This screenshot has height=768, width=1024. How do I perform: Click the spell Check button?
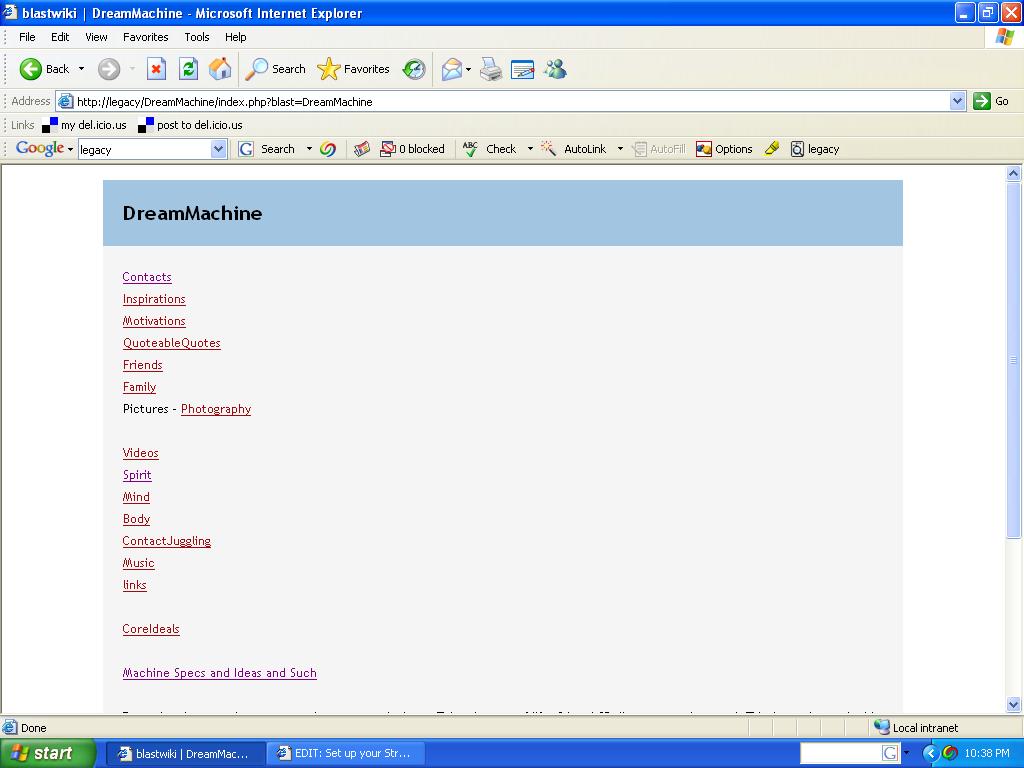(490, 149)
